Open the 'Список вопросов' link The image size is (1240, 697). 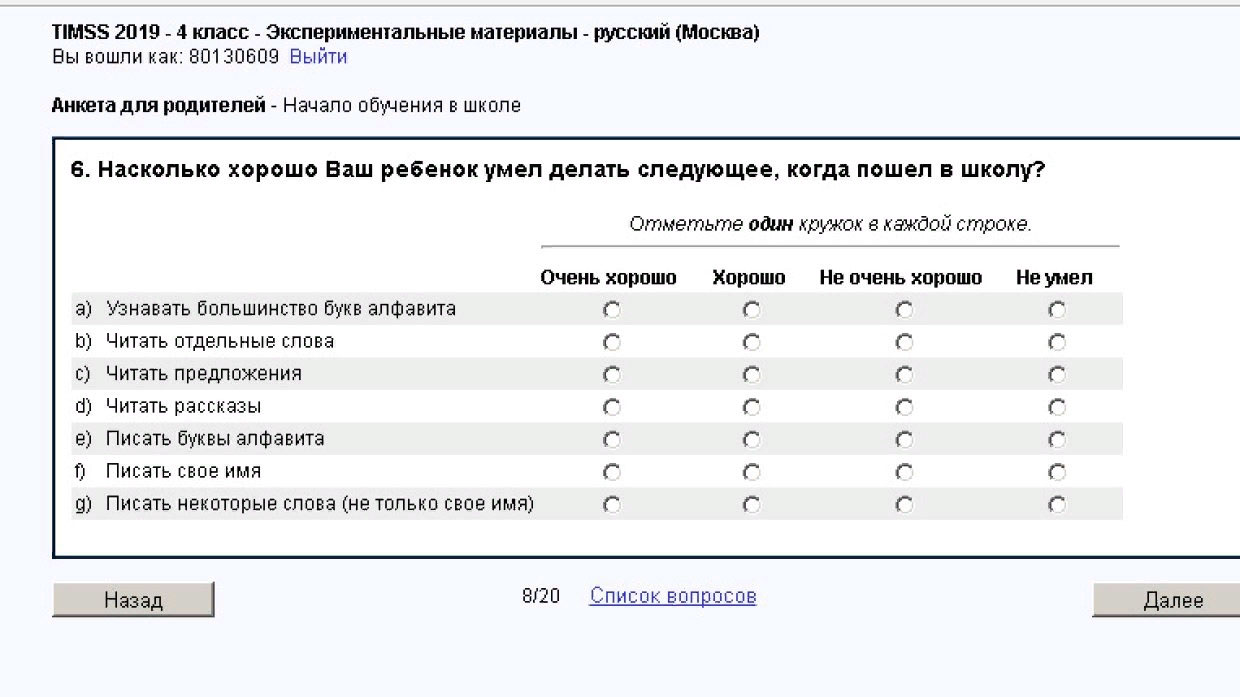(x=673, y=596)
